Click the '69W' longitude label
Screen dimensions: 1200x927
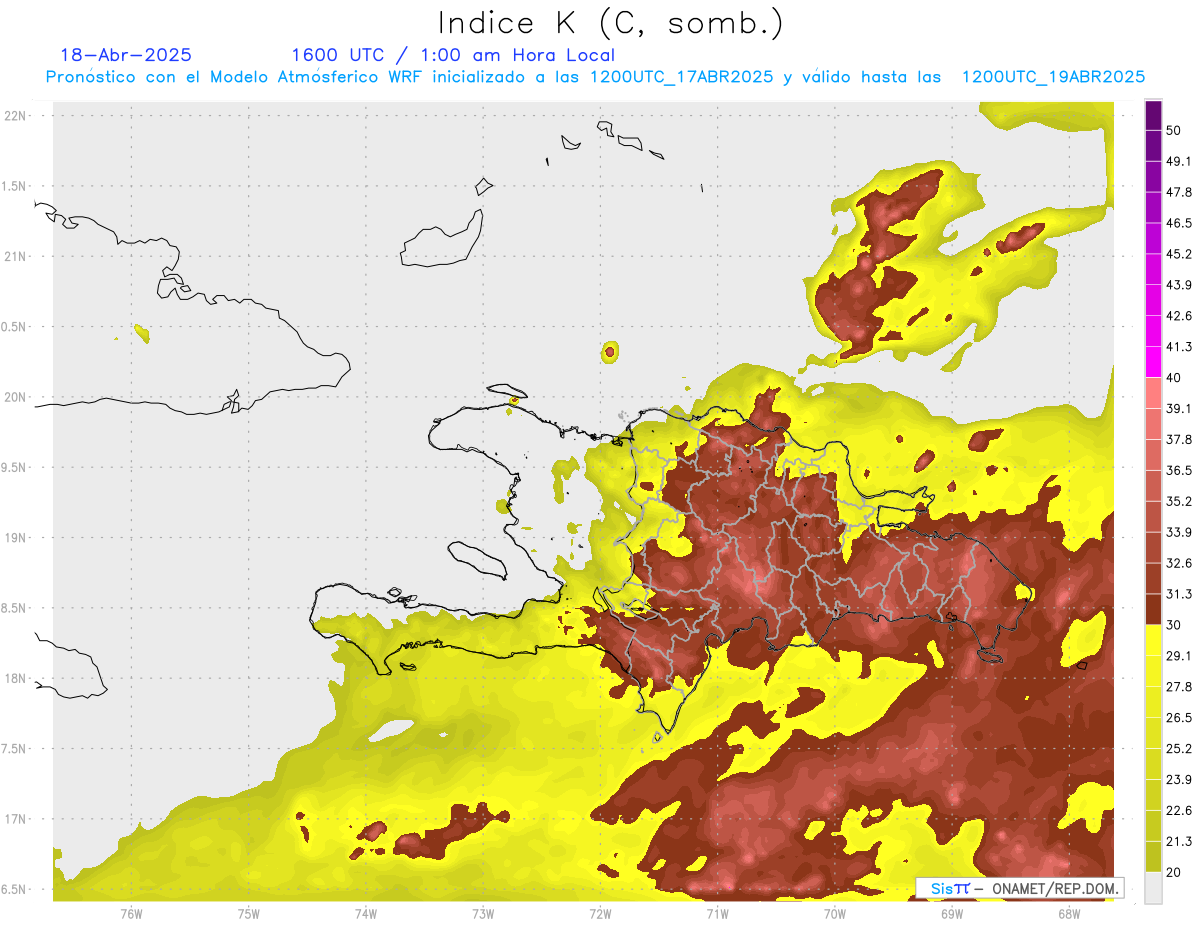coord(951,914)
